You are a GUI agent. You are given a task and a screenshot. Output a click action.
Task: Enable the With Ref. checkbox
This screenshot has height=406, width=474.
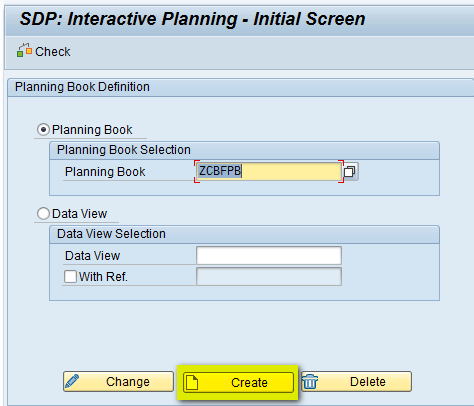coord(70,276)
